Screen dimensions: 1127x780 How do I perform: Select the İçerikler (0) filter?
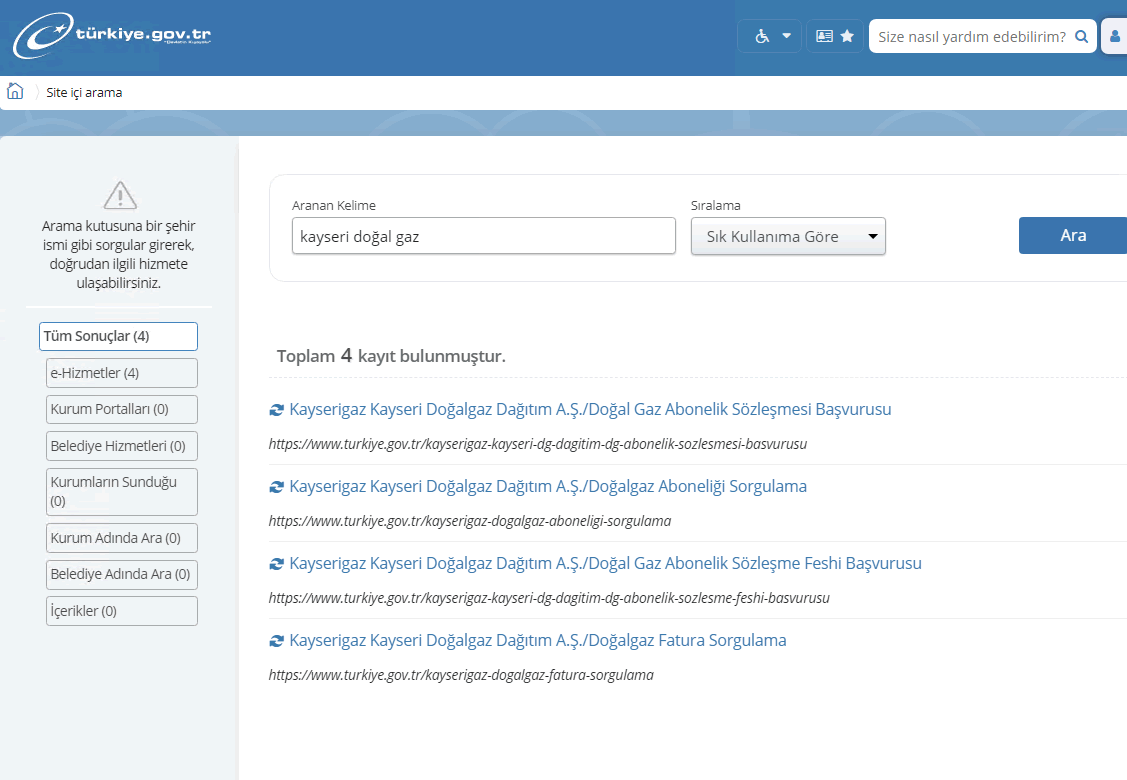pyautogui.click(x=121, y=611)
